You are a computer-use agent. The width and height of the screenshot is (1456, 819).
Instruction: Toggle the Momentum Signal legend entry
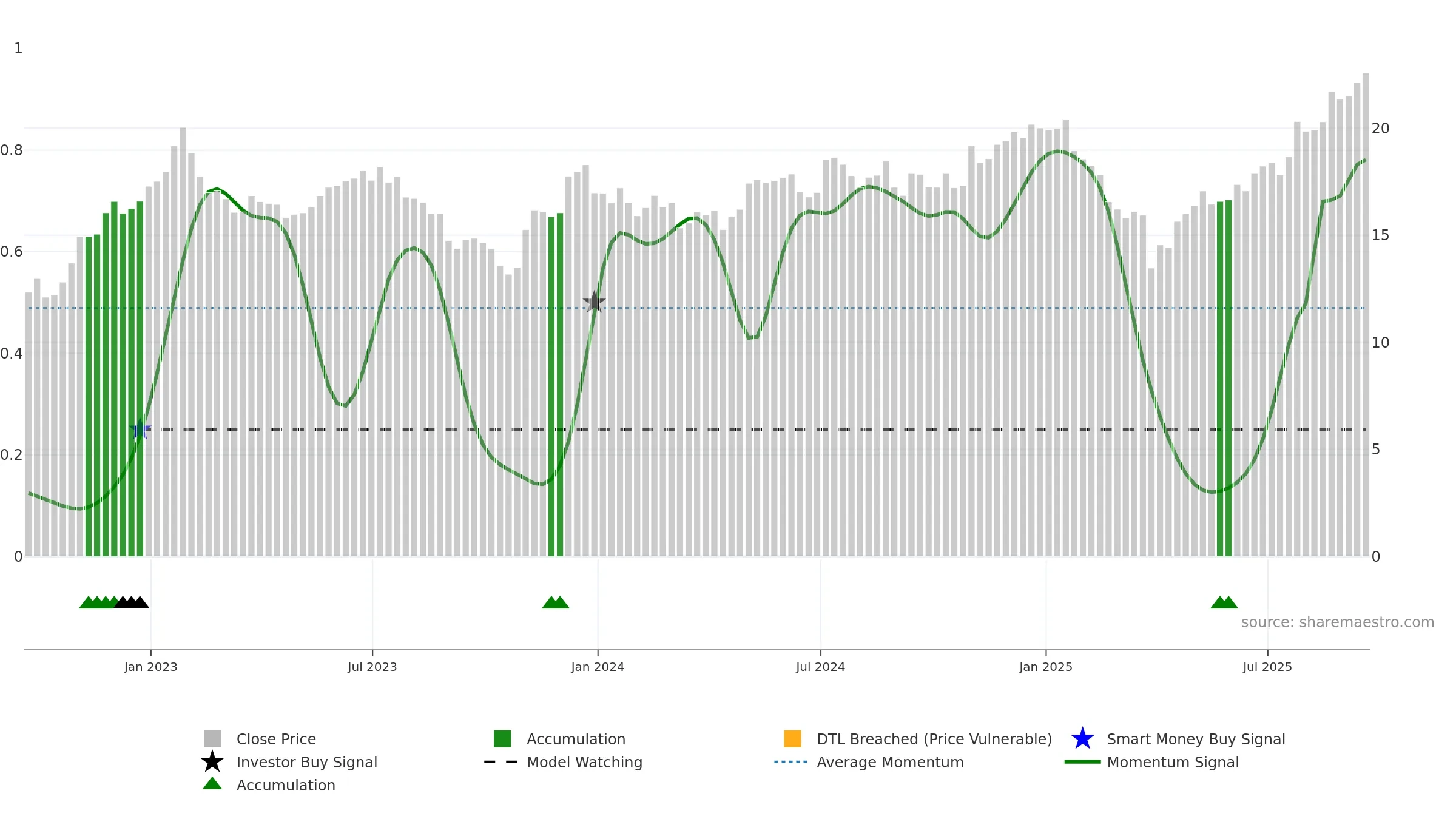tap(1151, 762)
